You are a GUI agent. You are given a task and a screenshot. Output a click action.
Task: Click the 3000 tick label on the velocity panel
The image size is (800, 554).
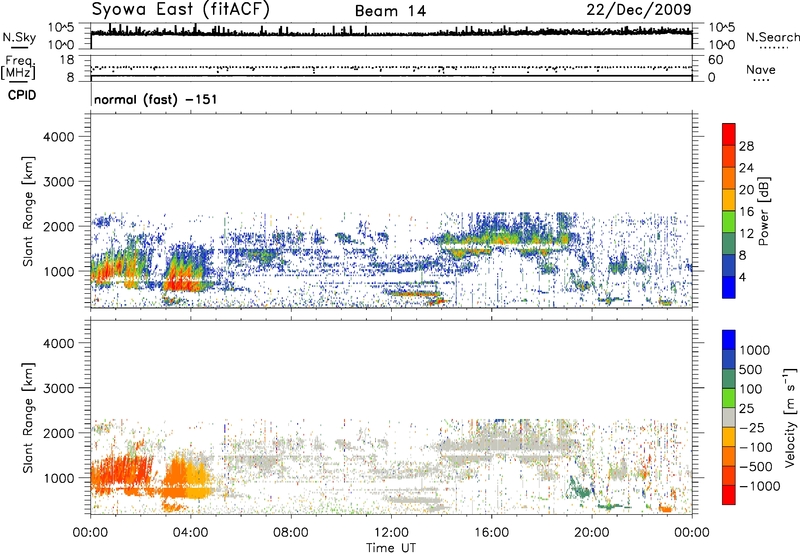pos(58,388)
